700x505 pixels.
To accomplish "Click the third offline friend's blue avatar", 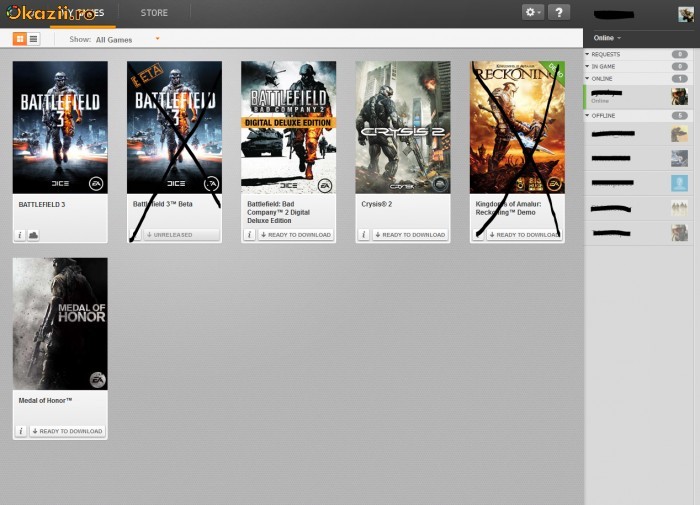I will [679, 183].
